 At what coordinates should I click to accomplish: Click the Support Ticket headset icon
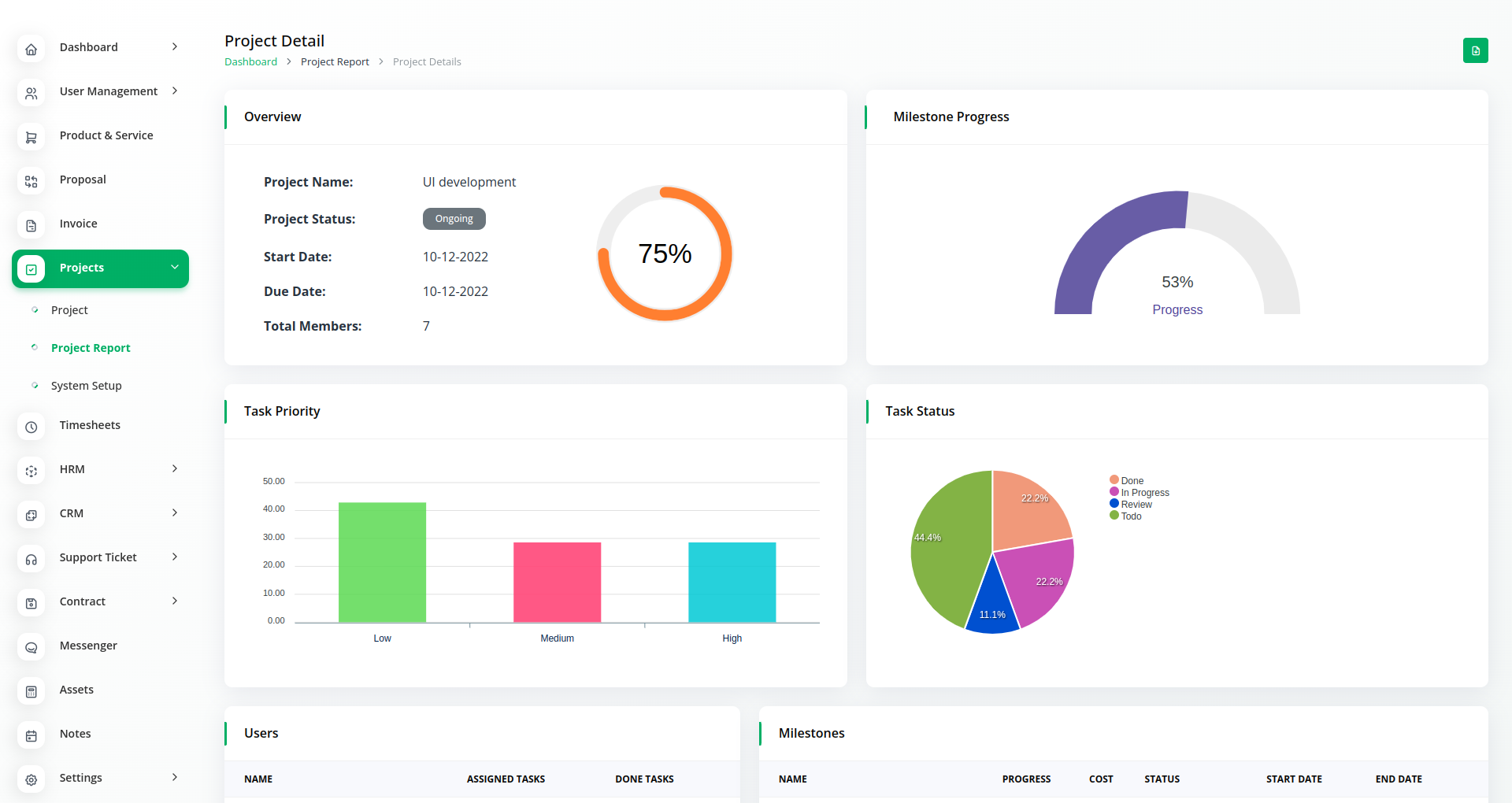tap(31, 560)
